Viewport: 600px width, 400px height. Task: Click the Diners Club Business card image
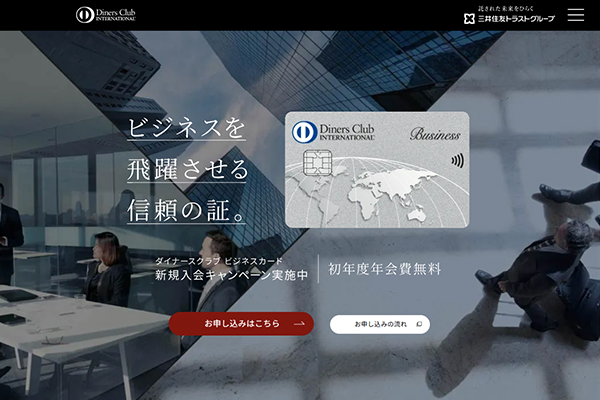377,170
